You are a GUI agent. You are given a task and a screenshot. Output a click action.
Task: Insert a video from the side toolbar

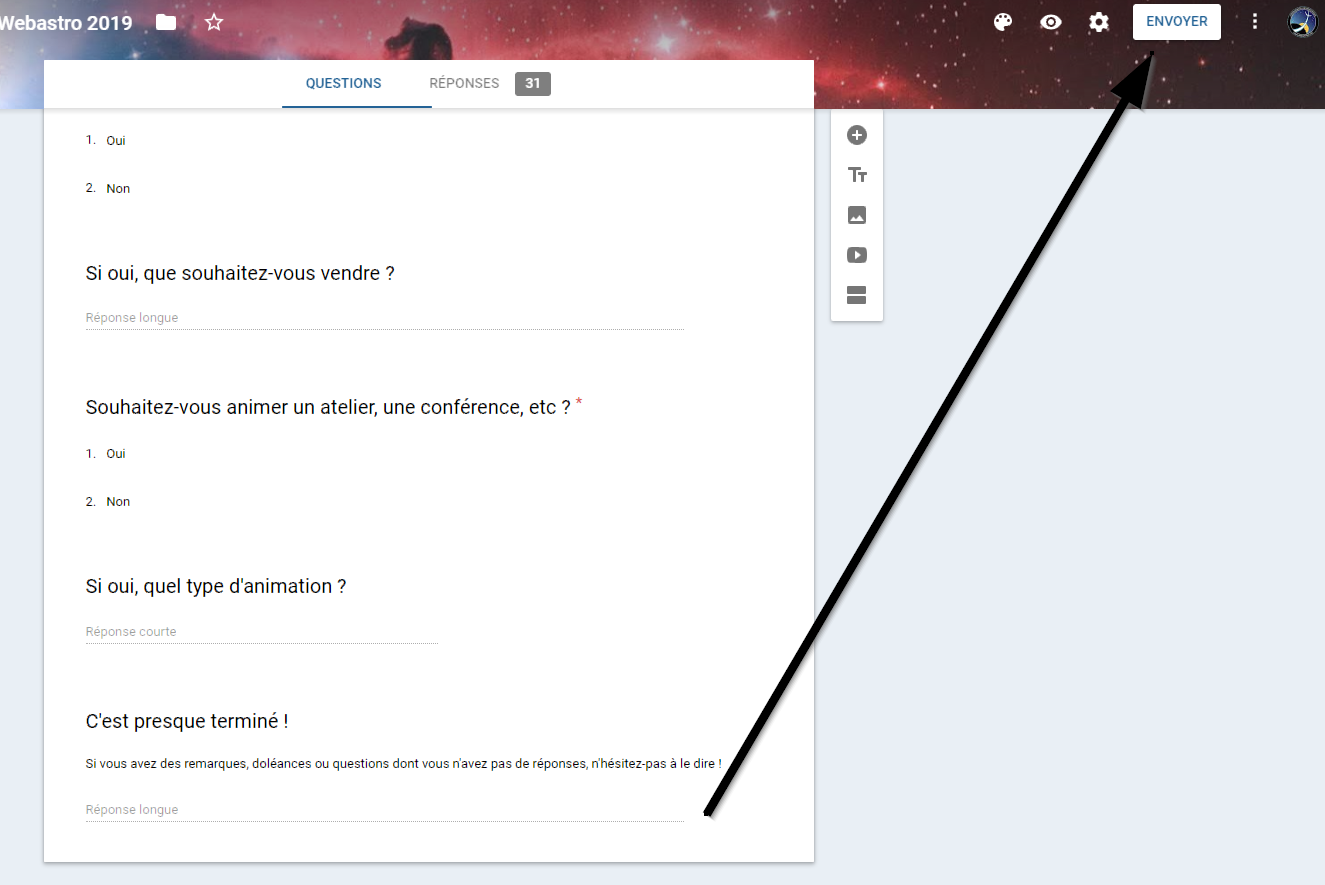pos(857,255)
